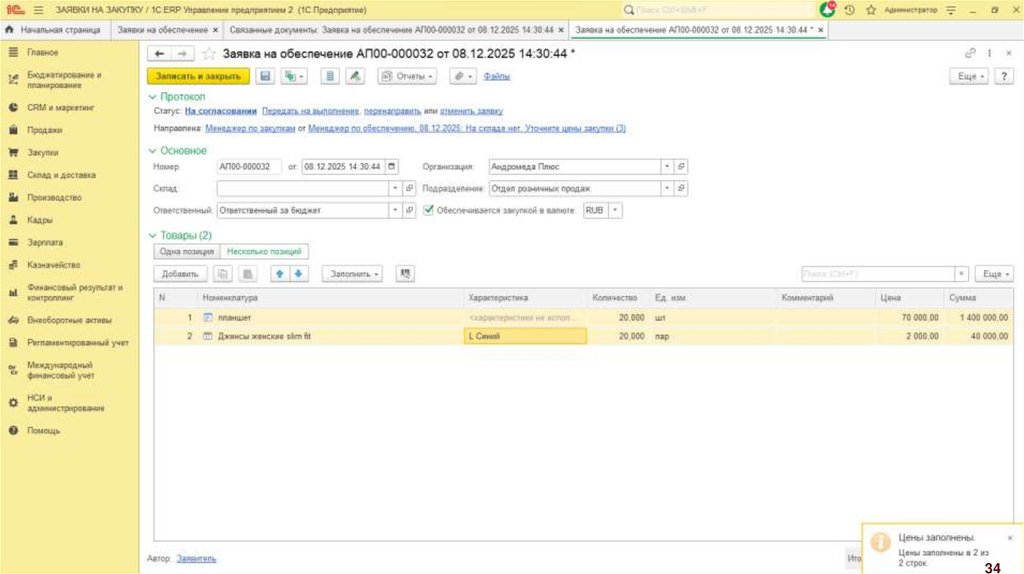This screenshot has width=1024, height=574.
Task: Click the Добавить button
Action: click(180, 274)
